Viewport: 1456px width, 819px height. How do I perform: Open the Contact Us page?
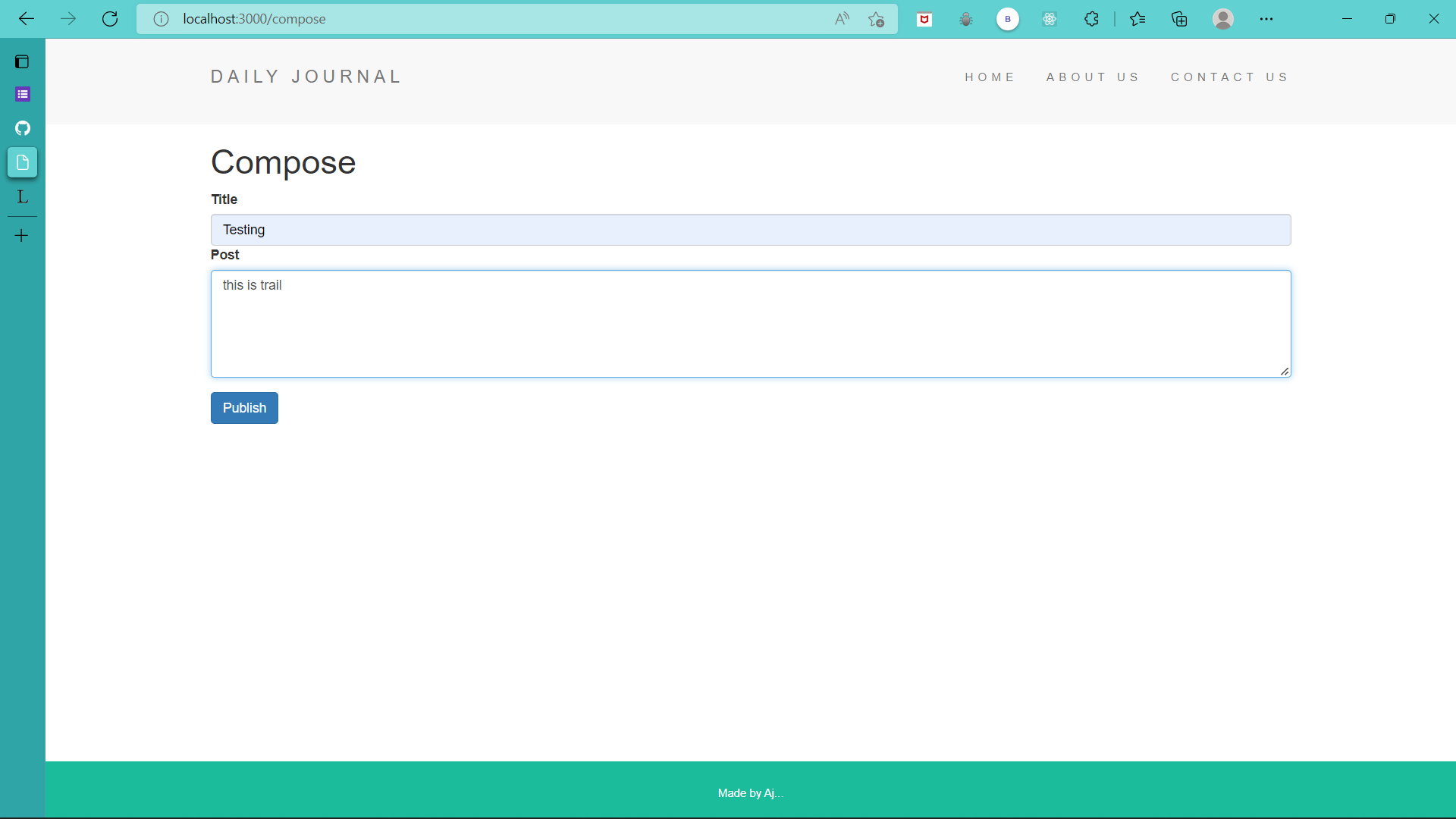click(1229, 77)
